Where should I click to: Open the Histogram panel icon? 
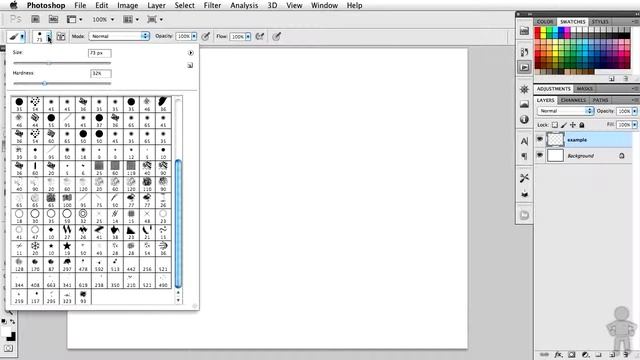coord(524,104)
